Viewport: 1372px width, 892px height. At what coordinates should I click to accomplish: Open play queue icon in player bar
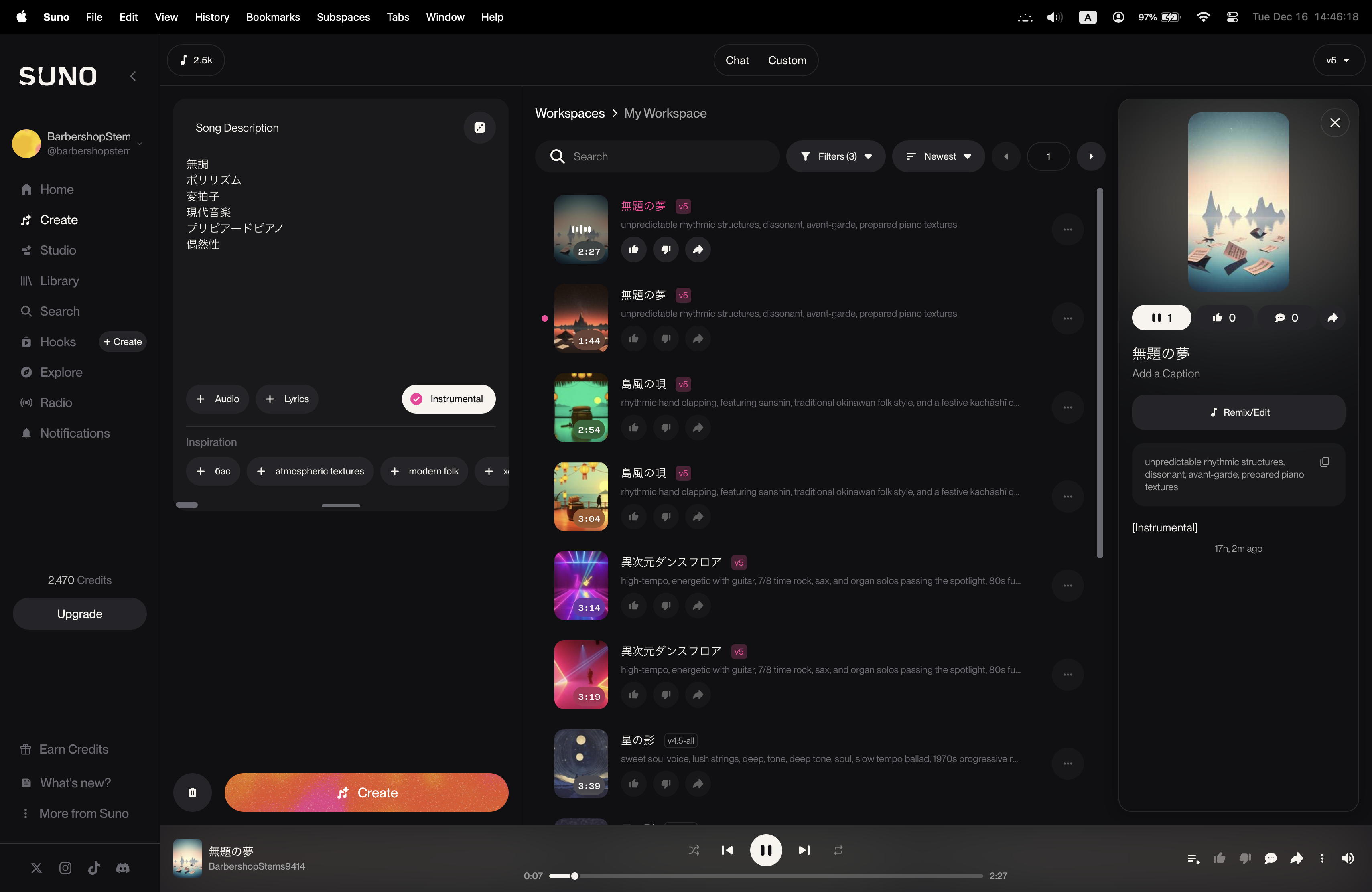click(x=1193, y=859)
